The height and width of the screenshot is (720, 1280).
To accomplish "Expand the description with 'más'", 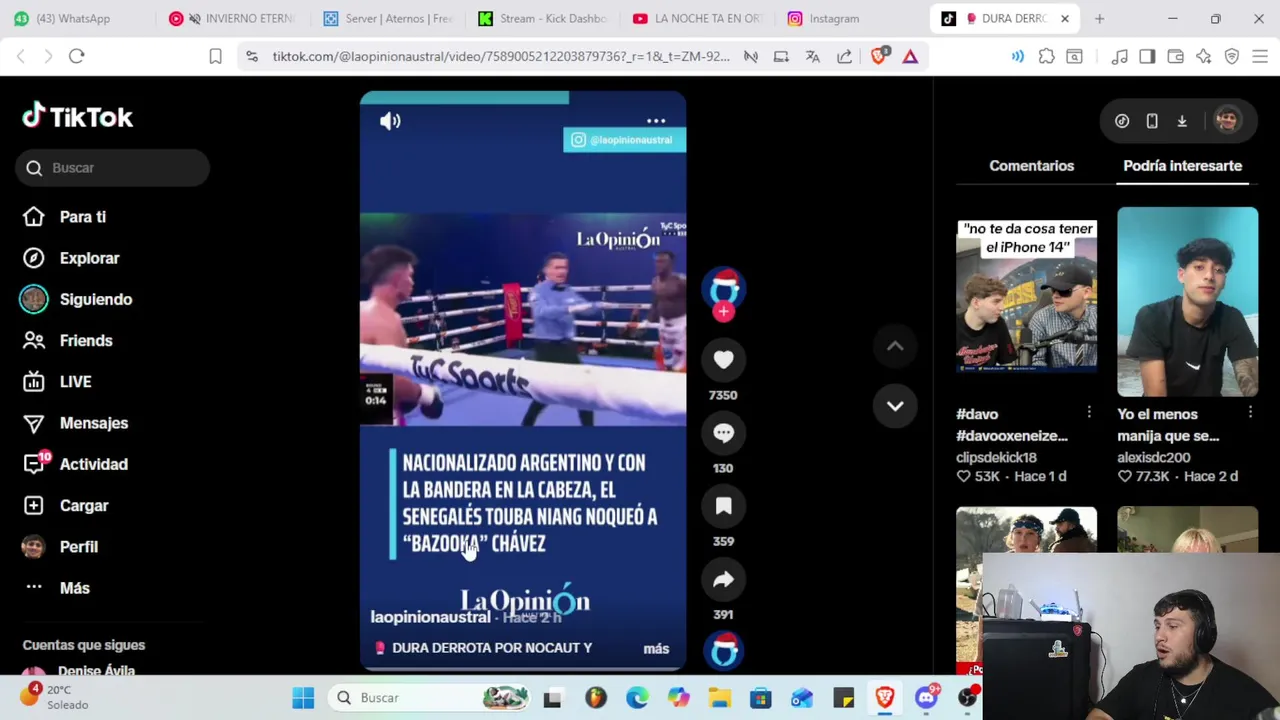I will pyautogui.click(x=656, y=649).
